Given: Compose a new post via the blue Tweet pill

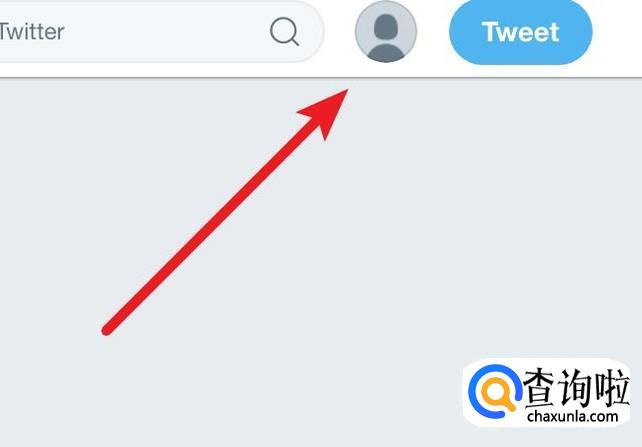Looking at the screenshot, I should (x=521, y=32).
